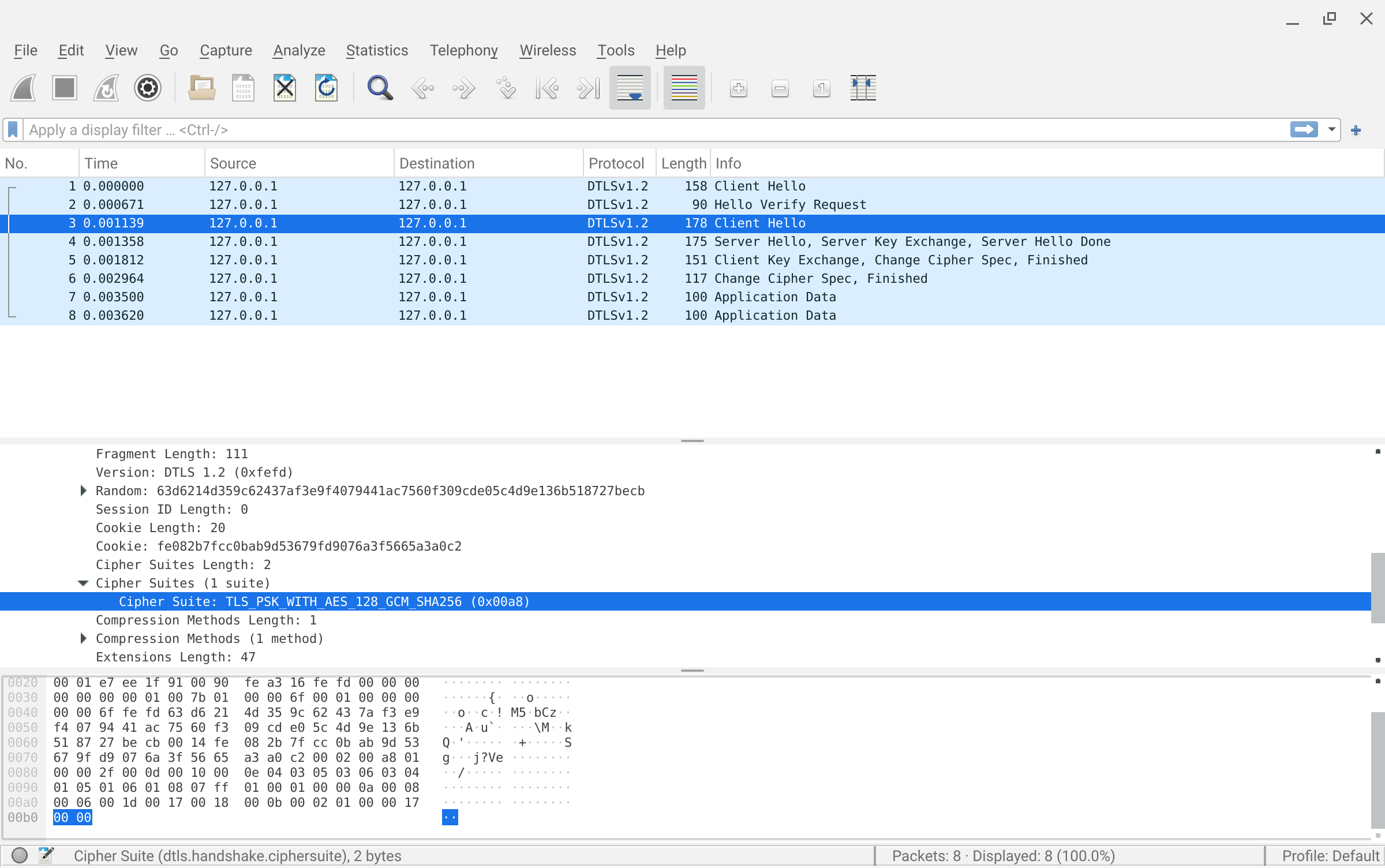Expand Compression Methods tree node
The image size is (1385, 868).
coord(83,639)
